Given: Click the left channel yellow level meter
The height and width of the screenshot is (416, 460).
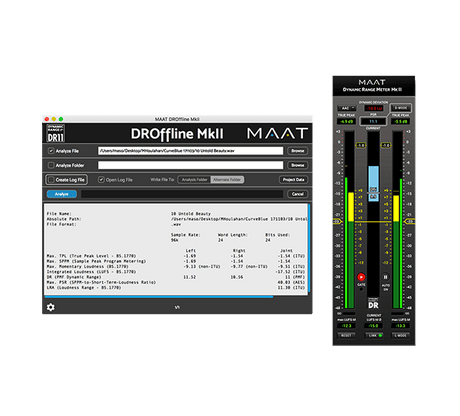Looking at the screenshot, I should tap(351, 207).
